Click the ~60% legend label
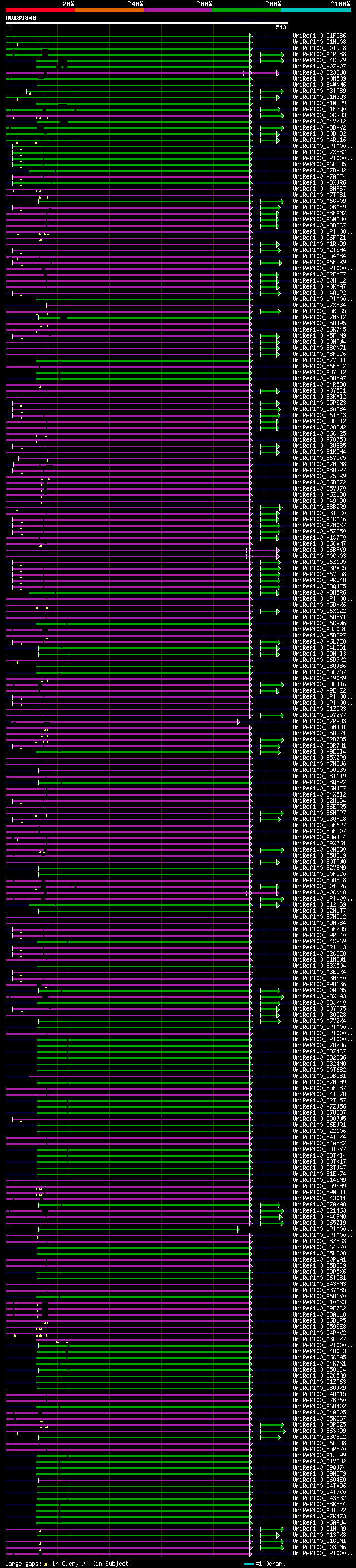The image size is (356, 1568). pyautogui.click(x=204, y=4)
